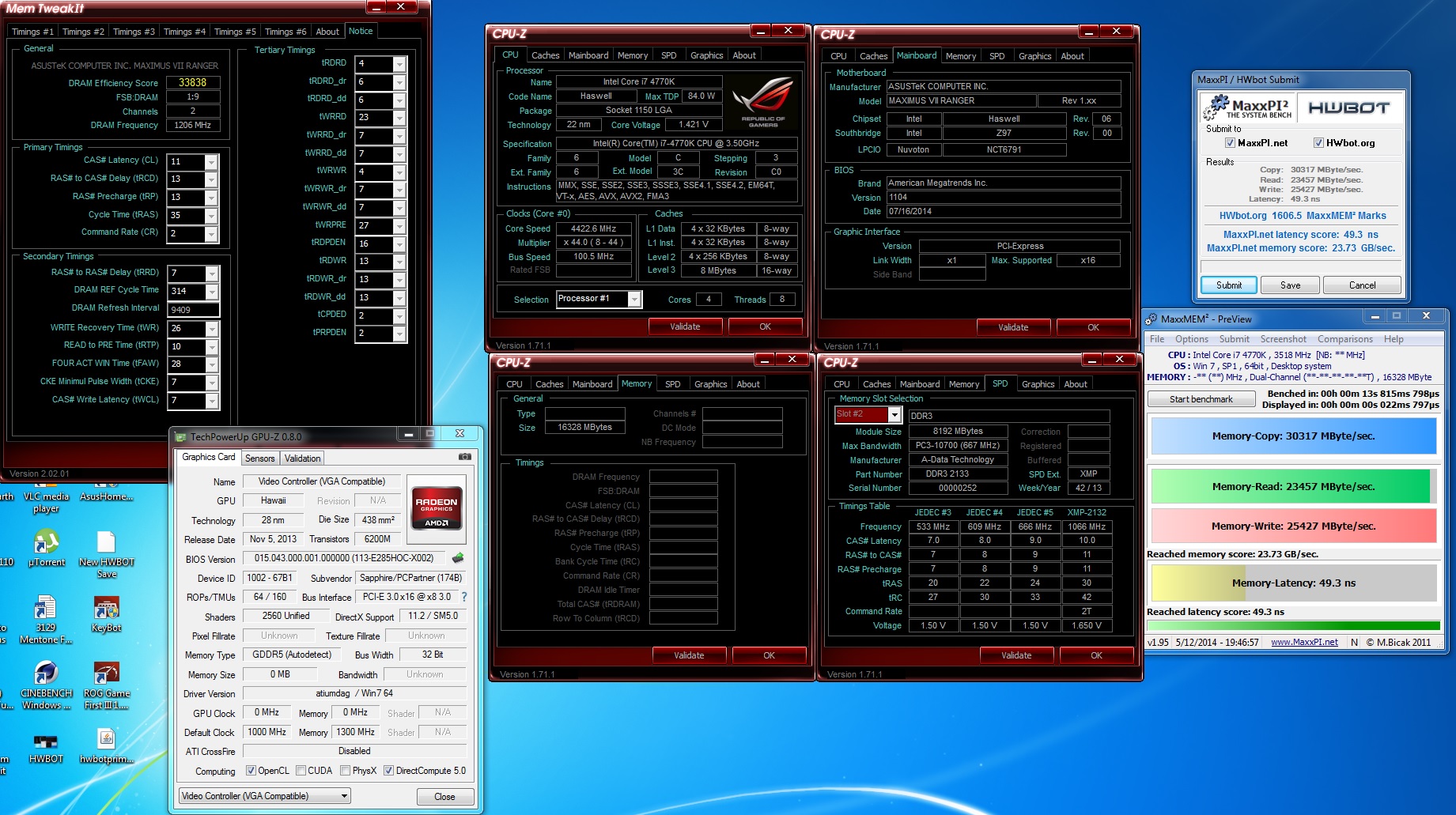This screenshot has height=815, width=1456.
Task: Open the tWRPRE tertiary timing dropdown
Action: click(399, 226)
